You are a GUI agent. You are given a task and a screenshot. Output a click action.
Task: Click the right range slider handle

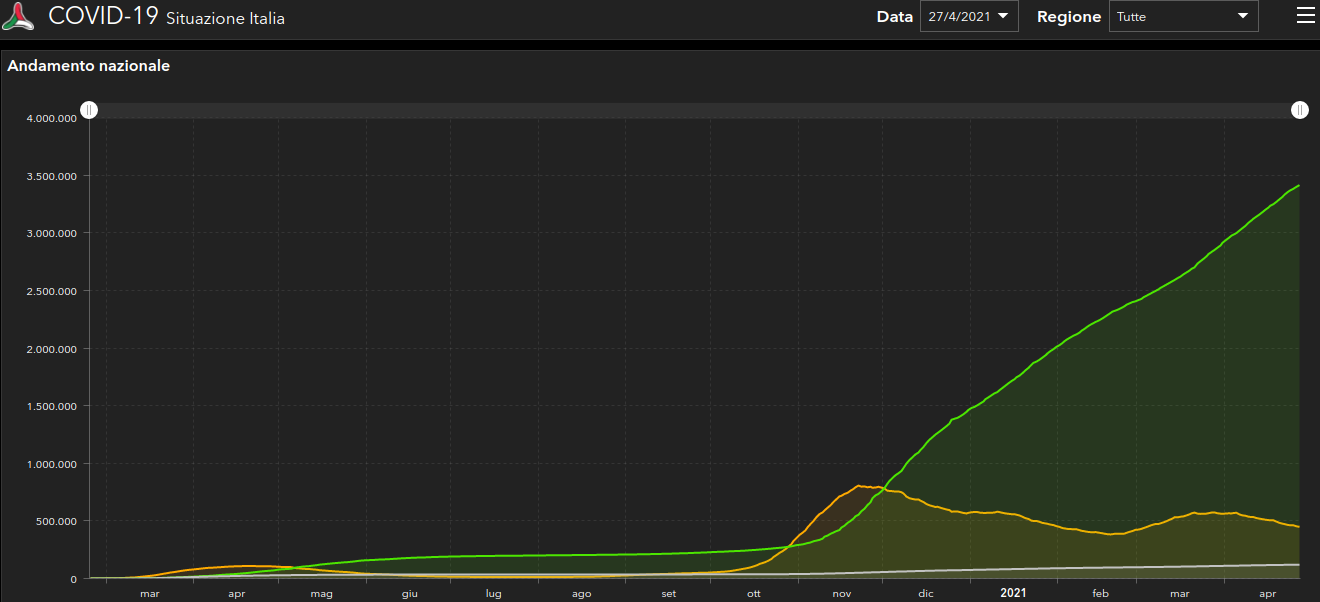(1299, 110)
